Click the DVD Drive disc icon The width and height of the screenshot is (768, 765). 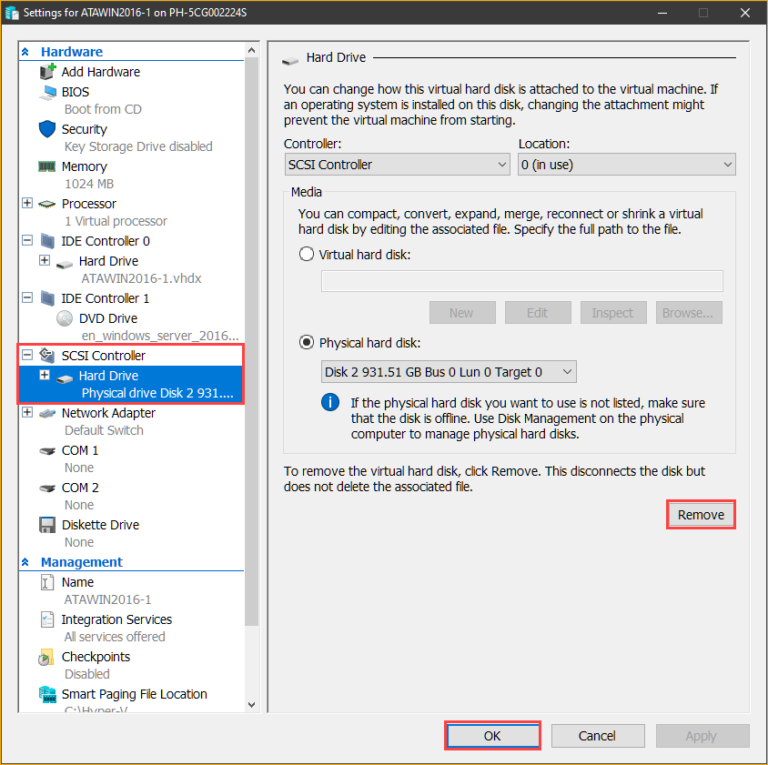[64, 318]
